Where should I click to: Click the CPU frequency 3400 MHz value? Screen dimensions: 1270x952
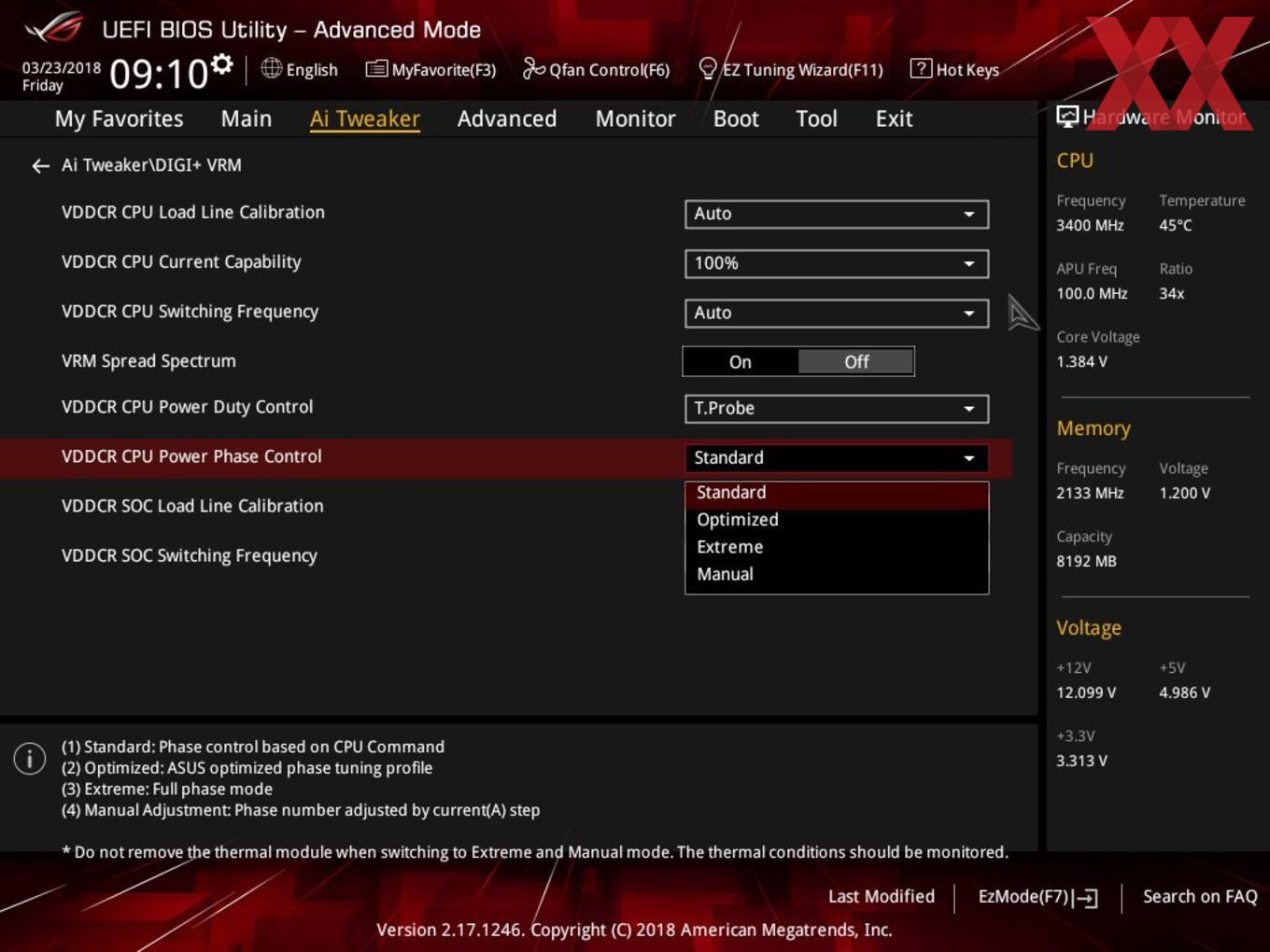tap(1090, 225)
